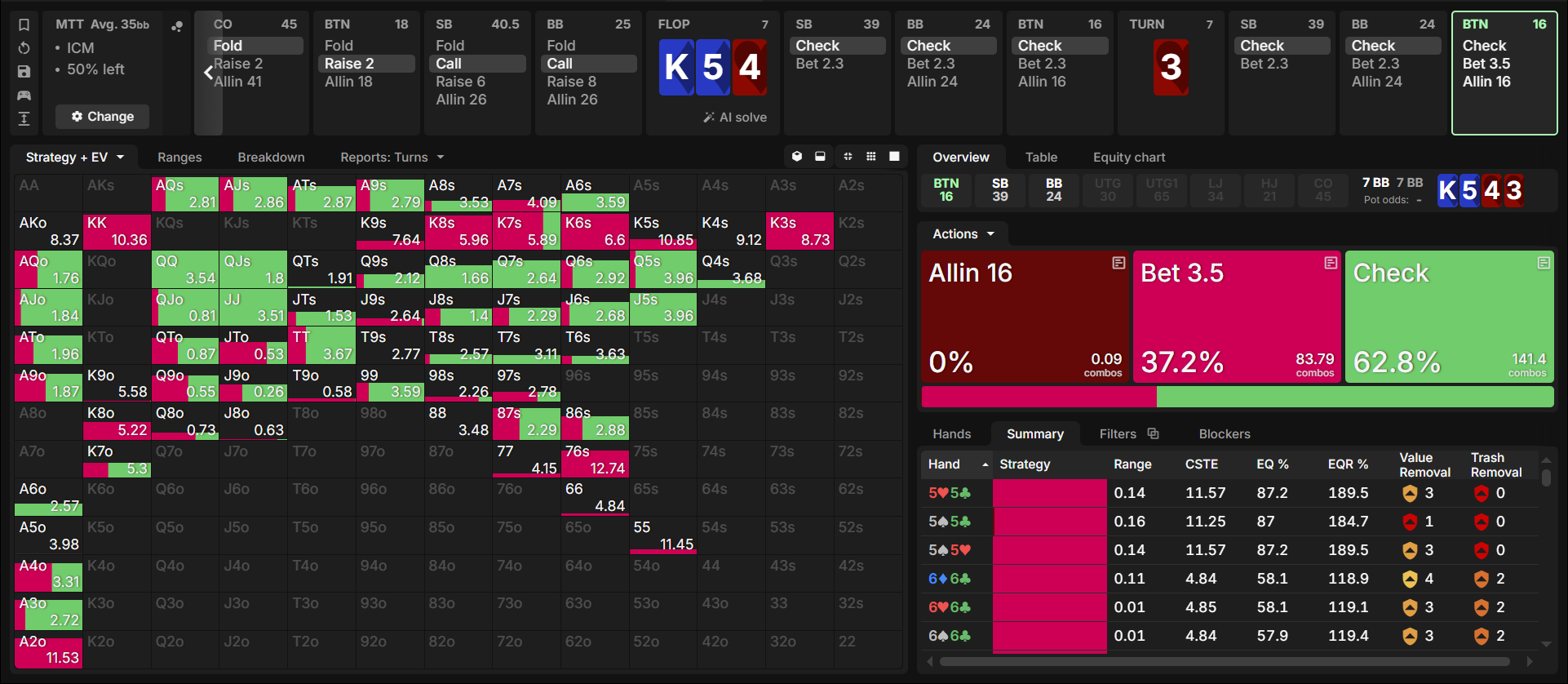The image size is (1568, 684).
Task: Click the sort arrow on the Hand column
Action: click(x=986, y=464)
